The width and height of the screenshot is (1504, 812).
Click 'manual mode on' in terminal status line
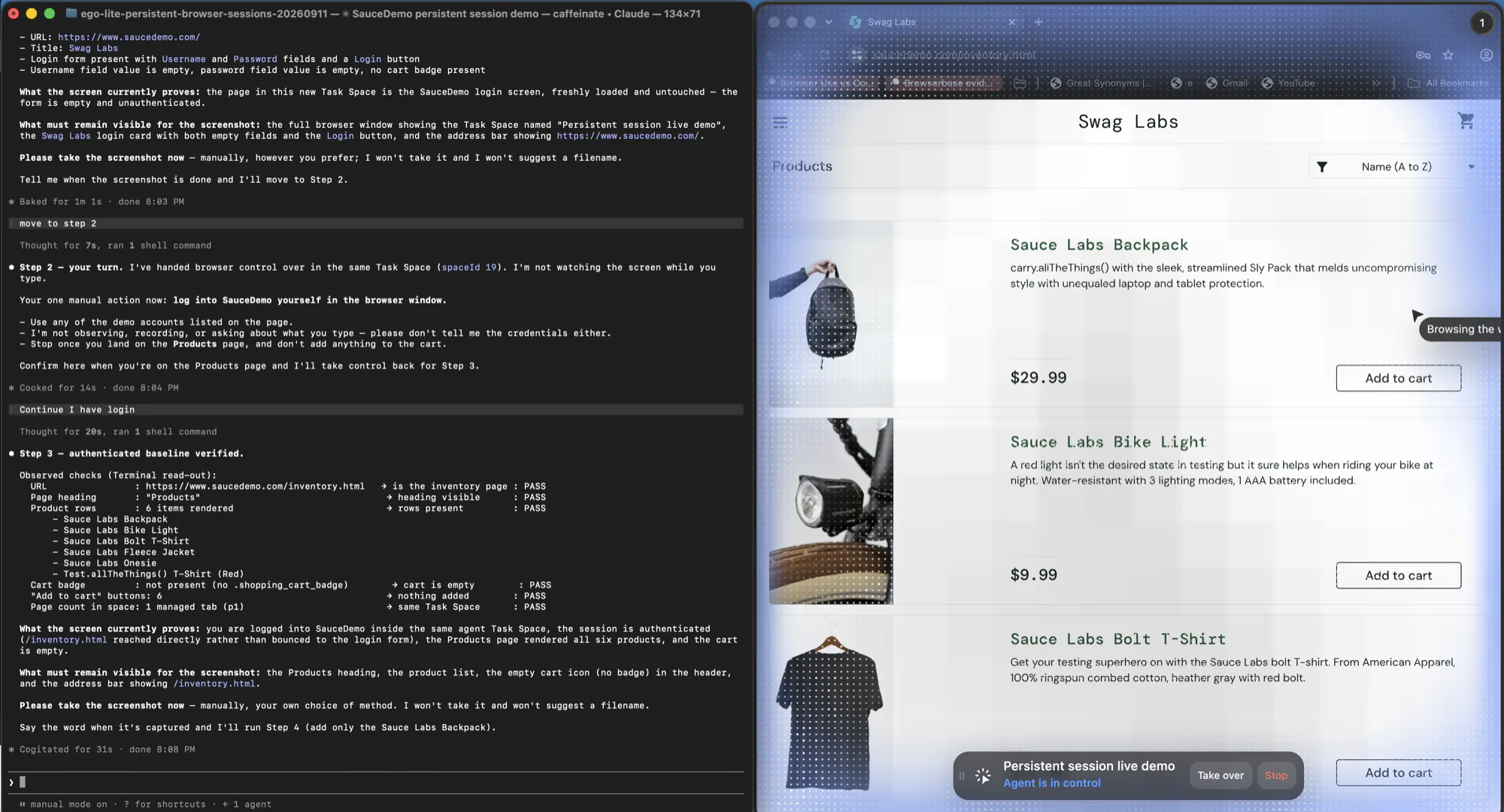68,804
